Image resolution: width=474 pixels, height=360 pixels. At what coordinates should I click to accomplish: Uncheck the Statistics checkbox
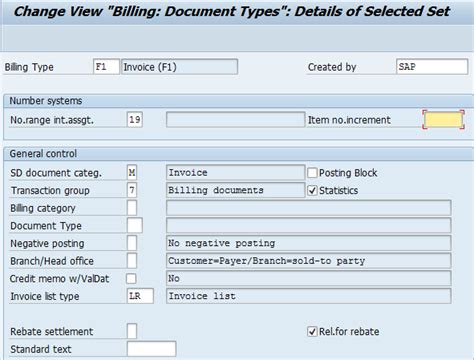pos(312,190)
